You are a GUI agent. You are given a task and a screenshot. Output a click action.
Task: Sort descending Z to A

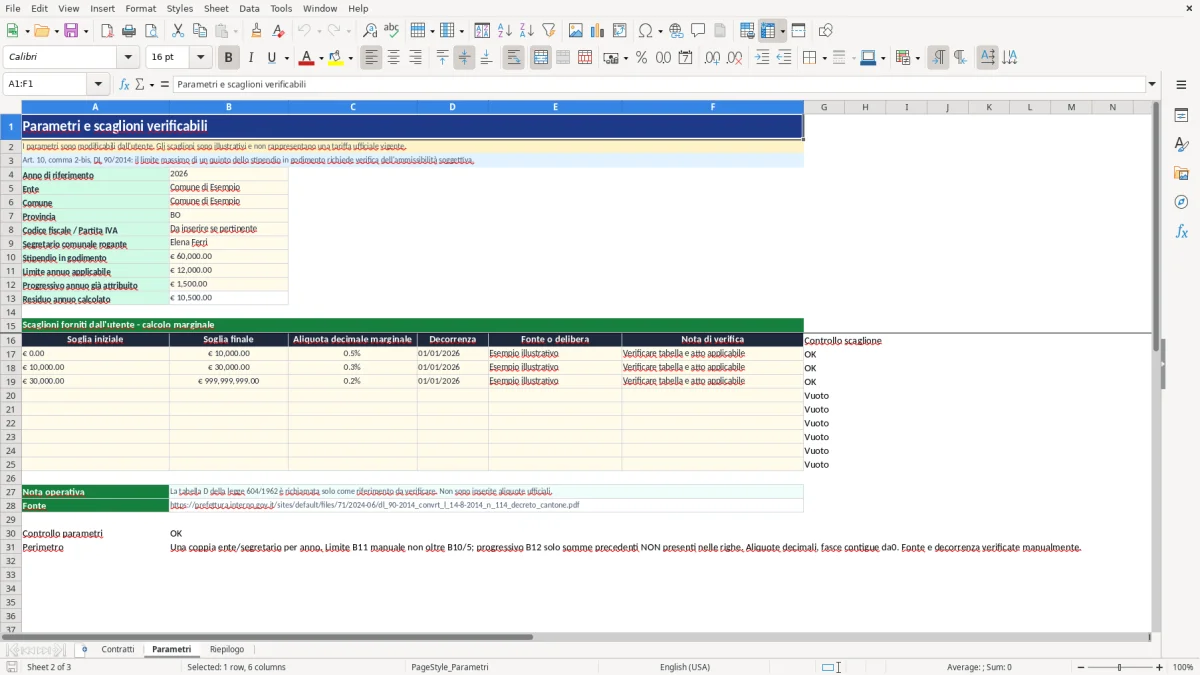point(526,31)
